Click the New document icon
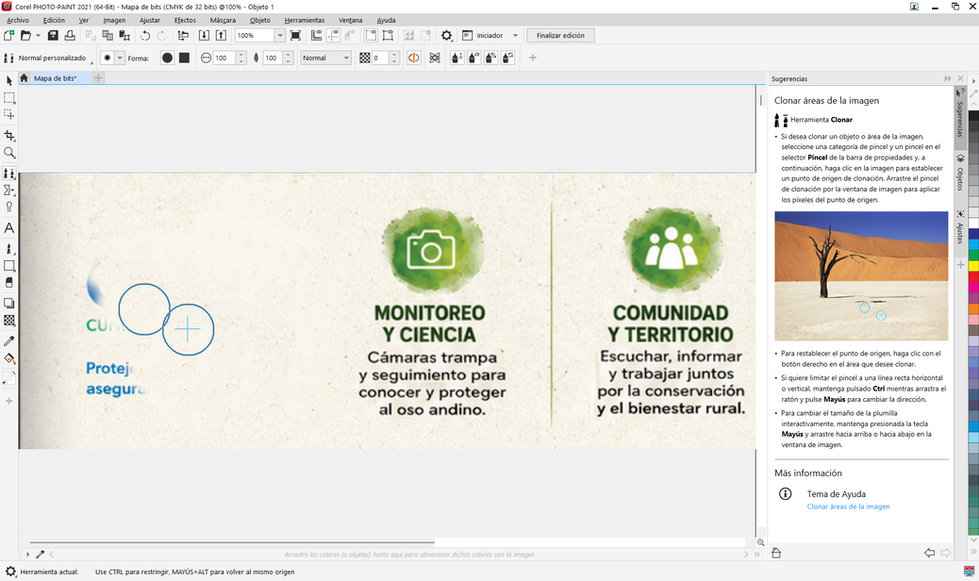979x581 pixels. [x=9, y=36]
